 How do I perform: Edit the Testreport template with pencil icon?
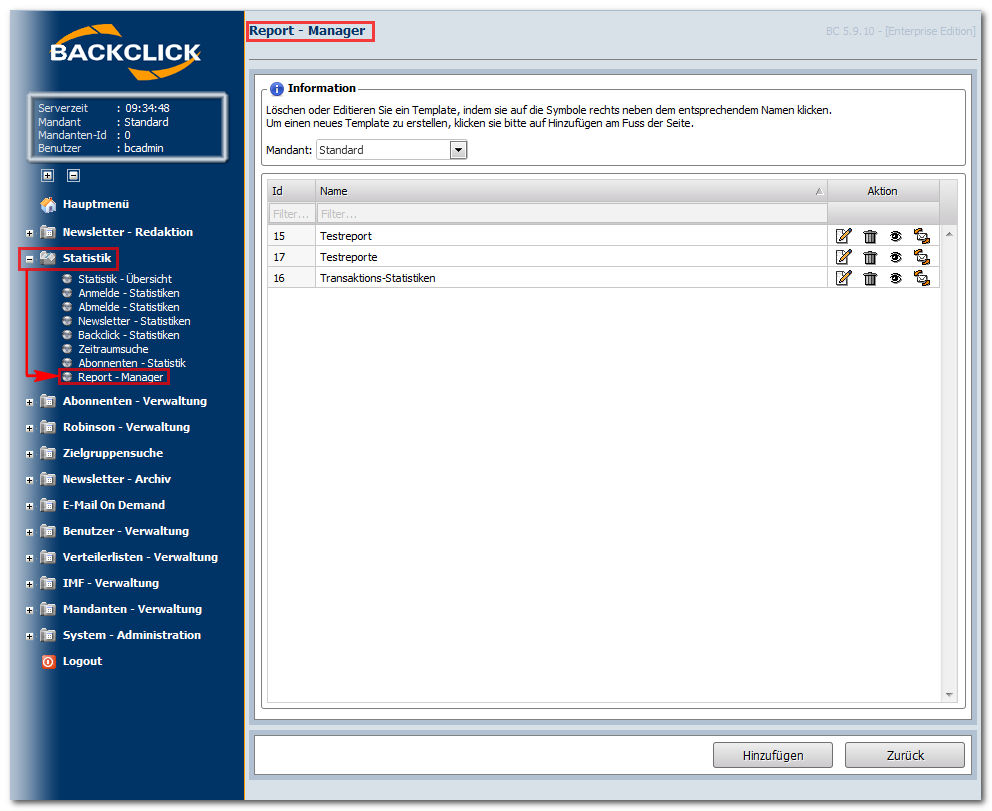pos(843,236)
